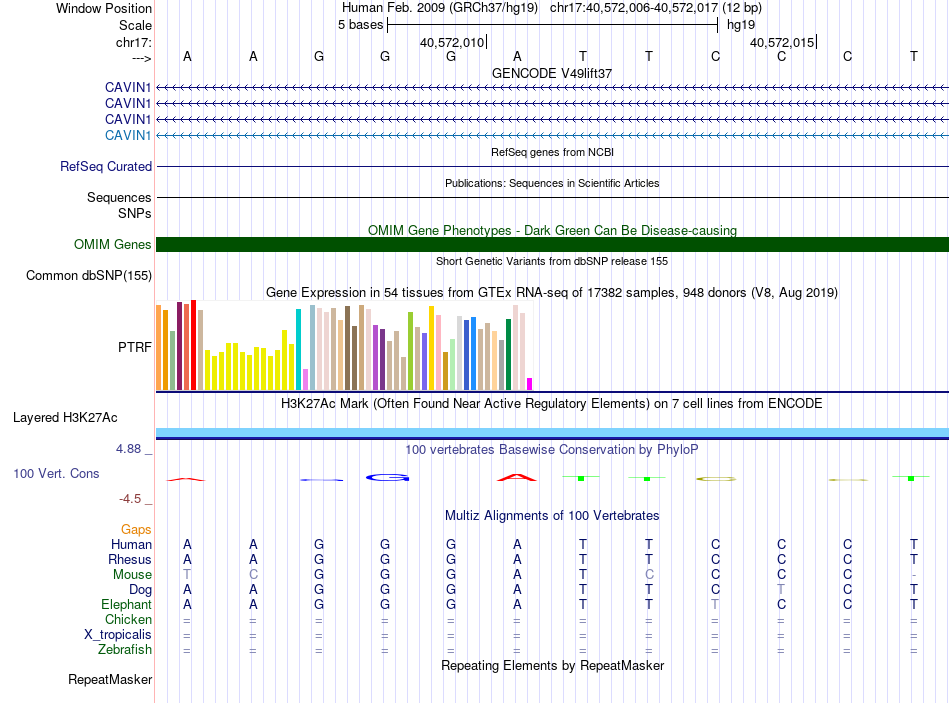
Task: Open the OMIM Genes track label
Action: (113, 244)
